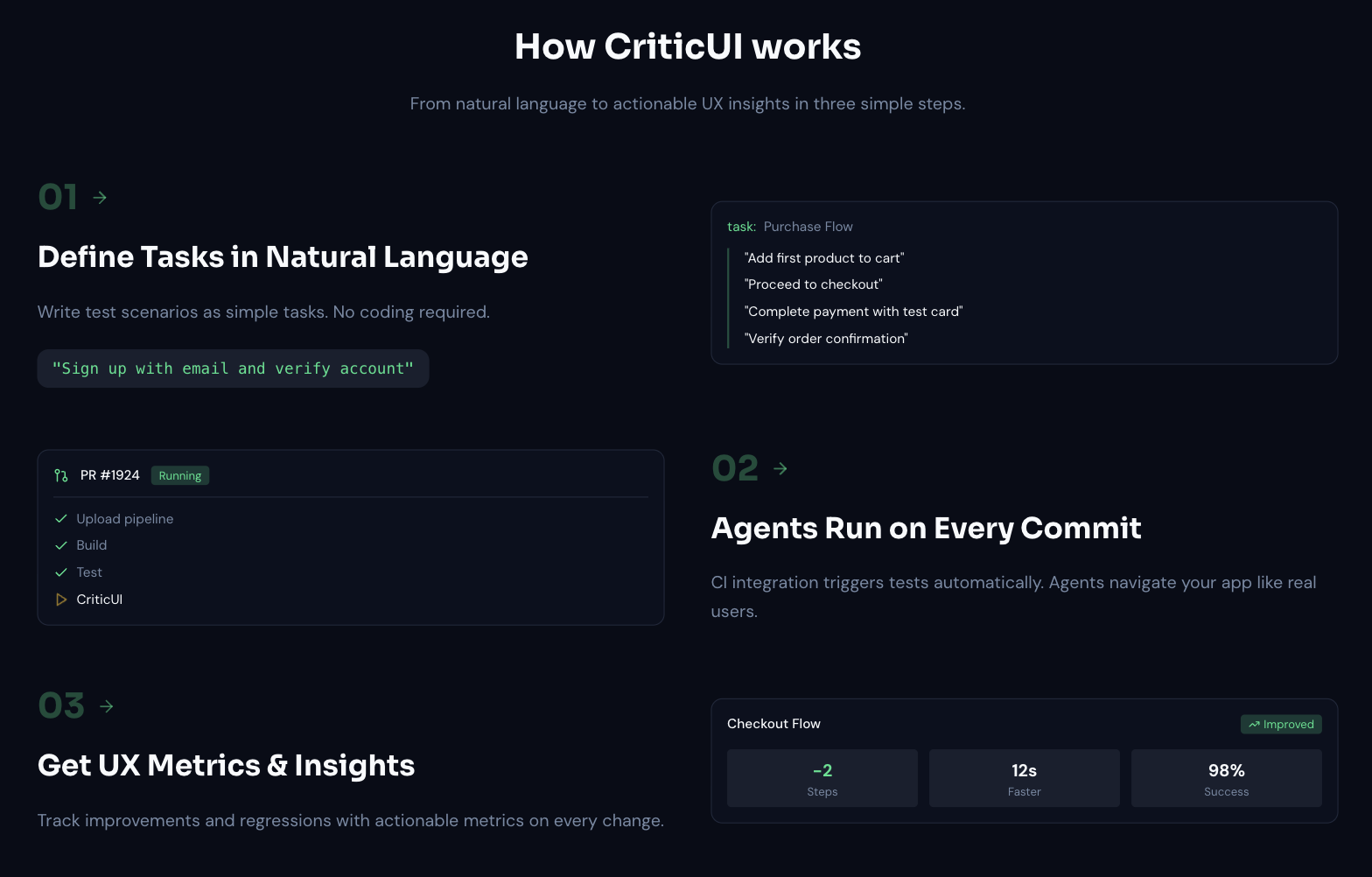The width and height of the screenshot is (1372, 877).
Task: Click the pull request icon beside PR #1924
Action: point(61,475)
